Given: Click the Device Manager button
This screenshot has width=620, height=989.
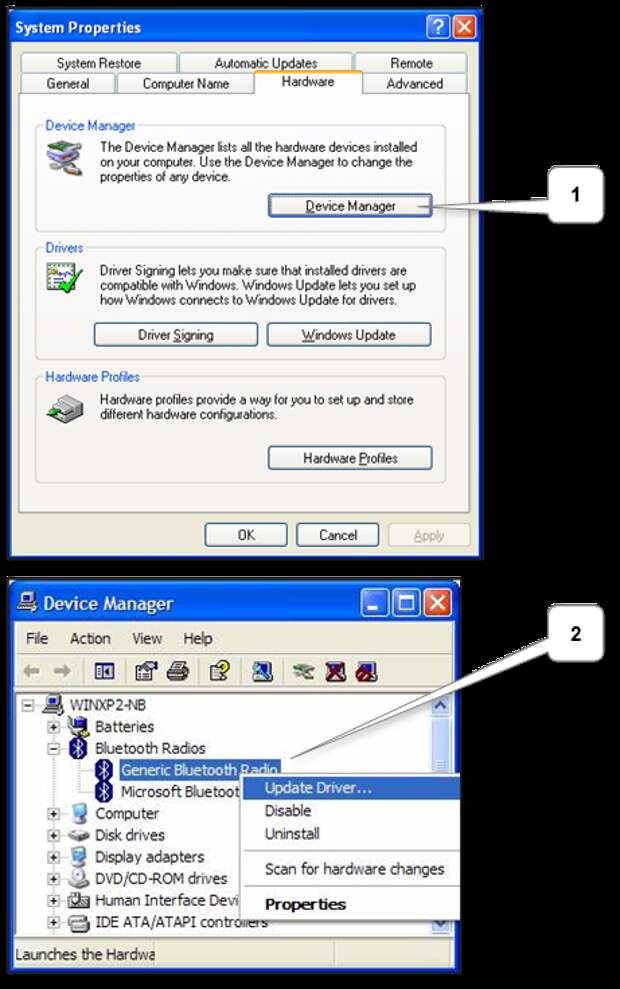Looking at the screenshot, I should pos(350,206).
